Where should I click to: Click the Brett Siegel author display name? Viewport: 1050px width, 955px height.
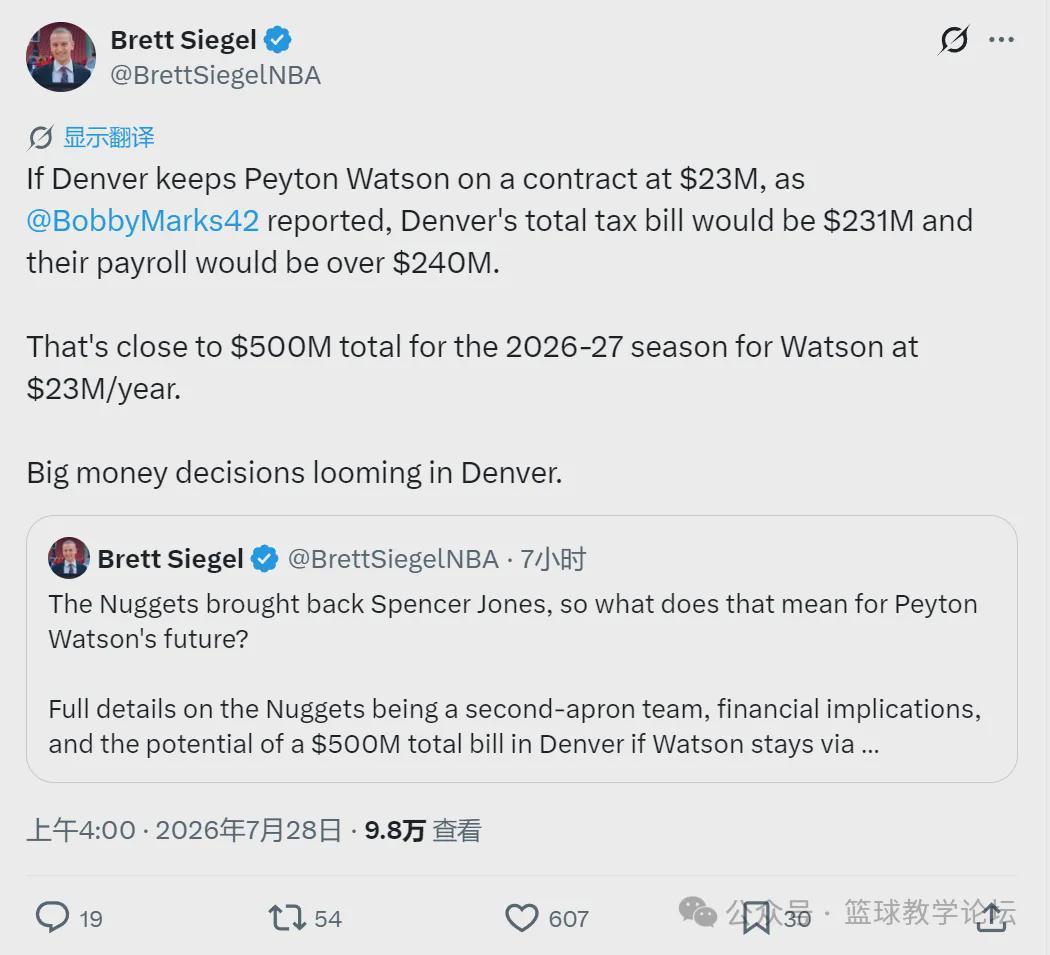(183, 40)
